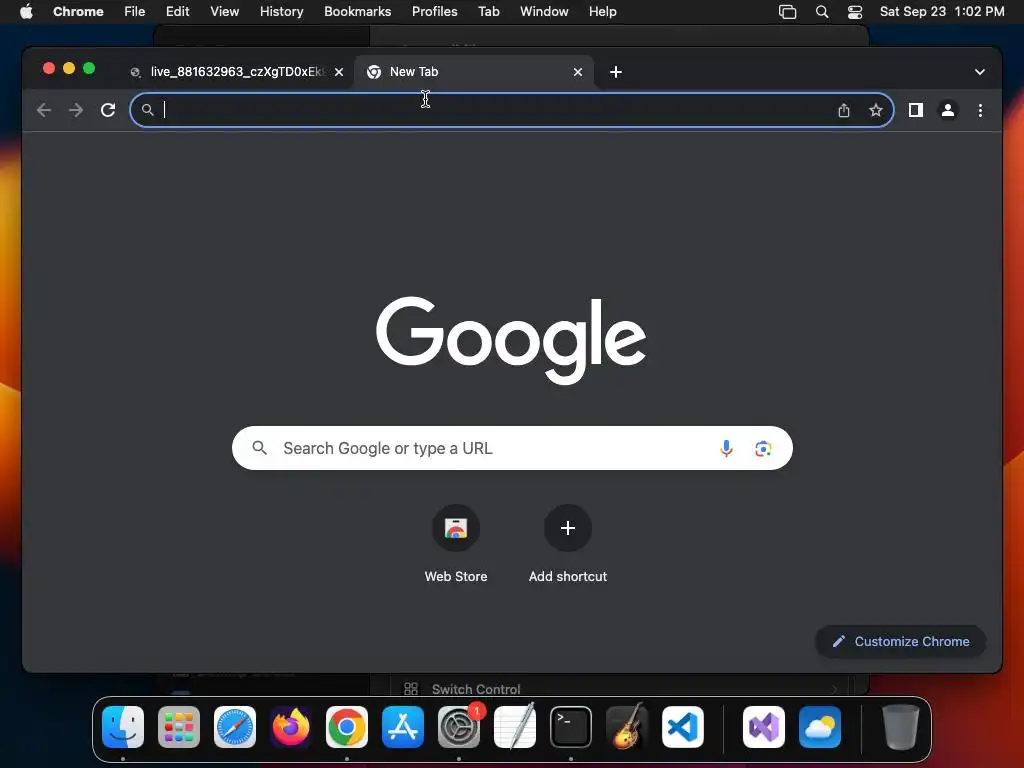Viewport: 1024px width, 768px height.
Task: Close the New Tab tab
Action: click(578, 72)
